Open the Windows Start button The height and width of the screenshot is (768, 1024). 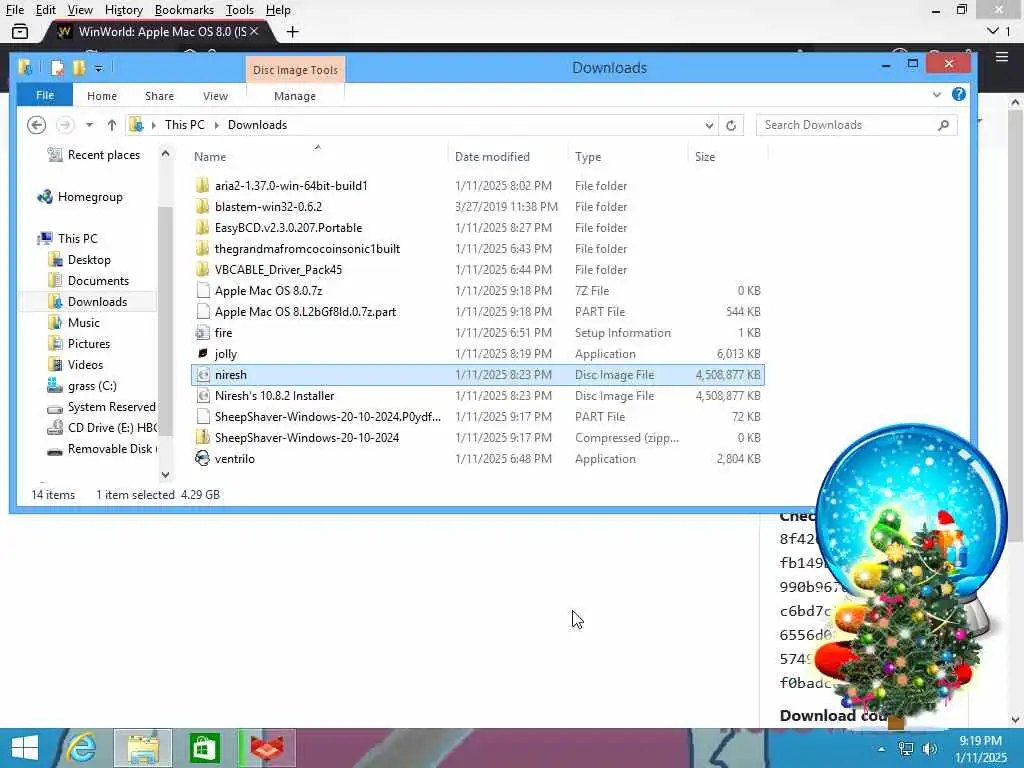[25, 748]
